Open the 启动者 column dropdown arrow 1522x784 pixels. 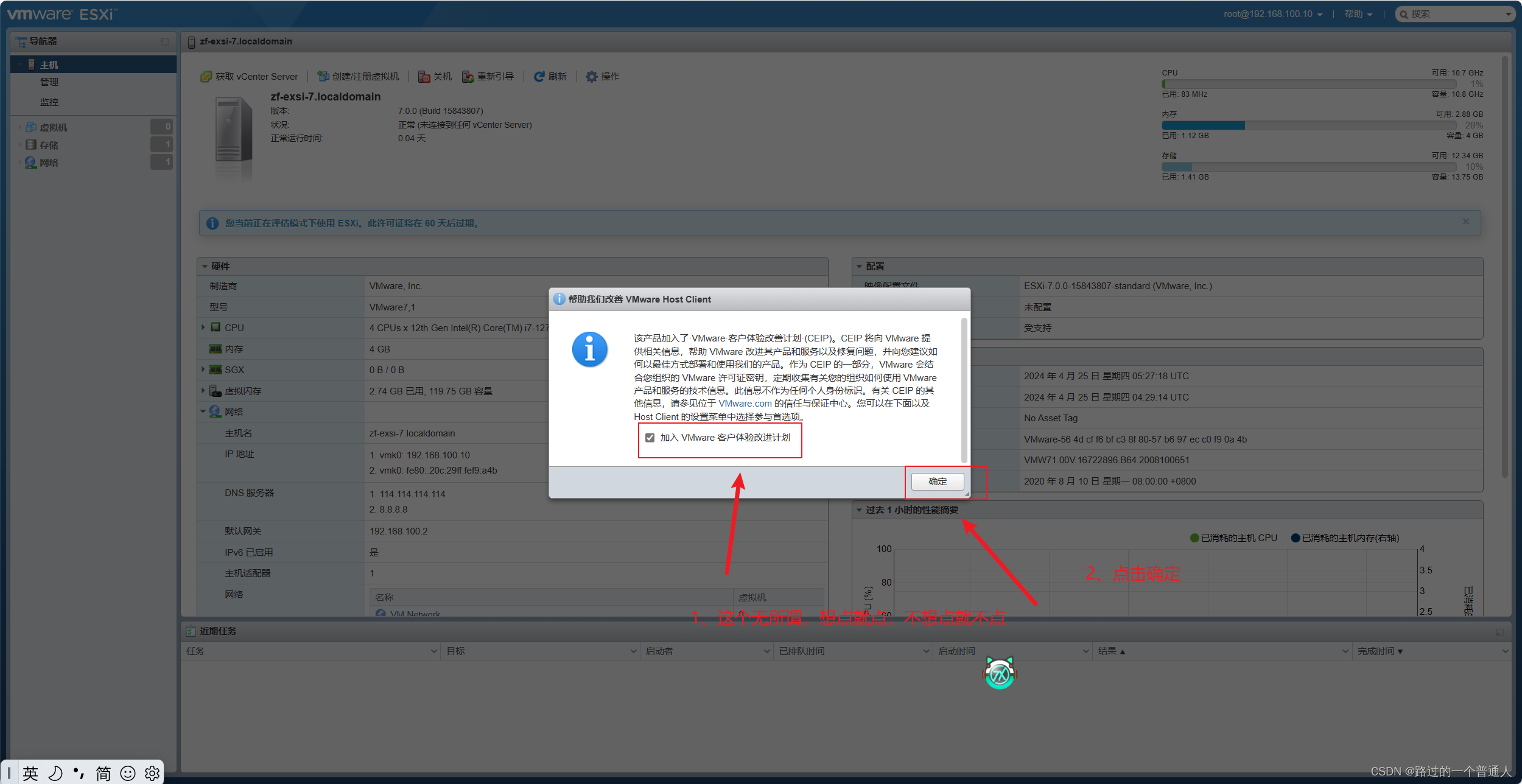pos(766,651)
